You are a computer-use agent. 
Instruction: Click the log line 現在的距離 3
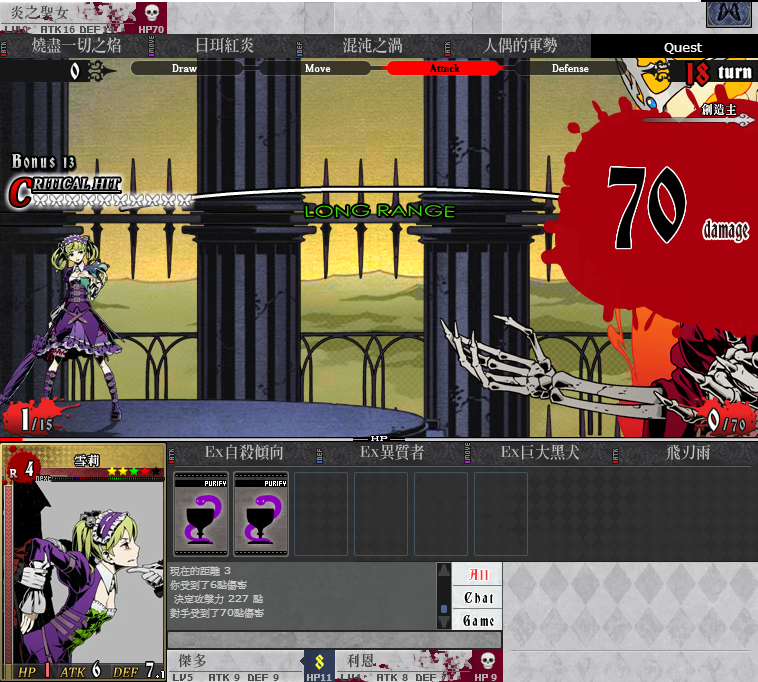[x=200, y=571]
